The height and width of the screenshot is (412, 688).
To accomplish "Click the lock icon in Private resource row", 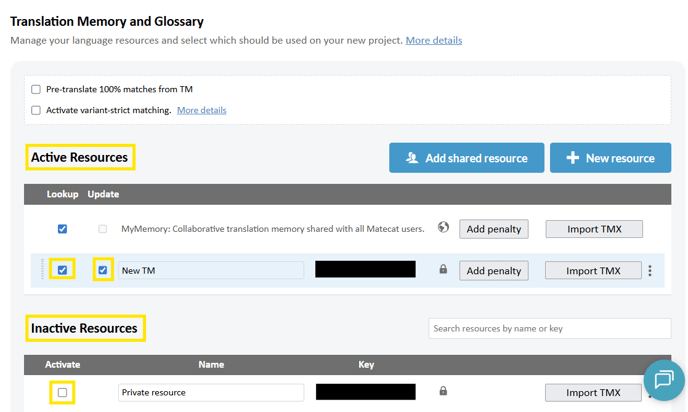I will [x=443, y=391].
